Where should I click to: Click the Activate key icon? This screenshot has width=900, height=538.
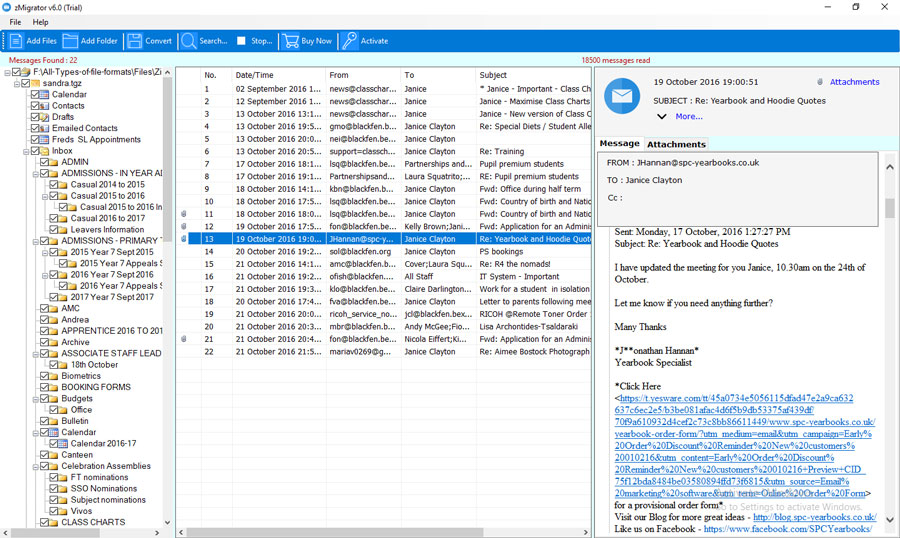tap(349, 41)
